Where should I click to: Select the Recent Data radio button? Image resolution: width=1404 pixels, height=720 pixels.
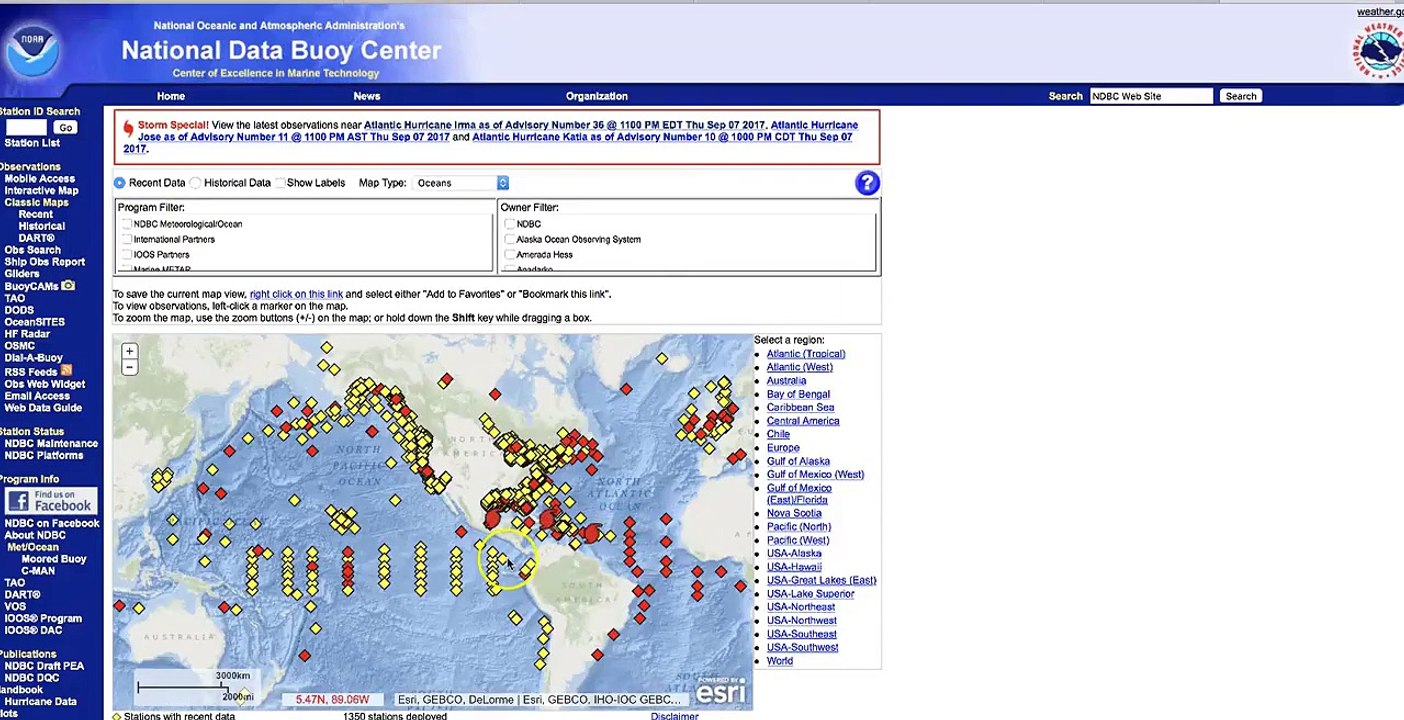(x=120, y=183)
